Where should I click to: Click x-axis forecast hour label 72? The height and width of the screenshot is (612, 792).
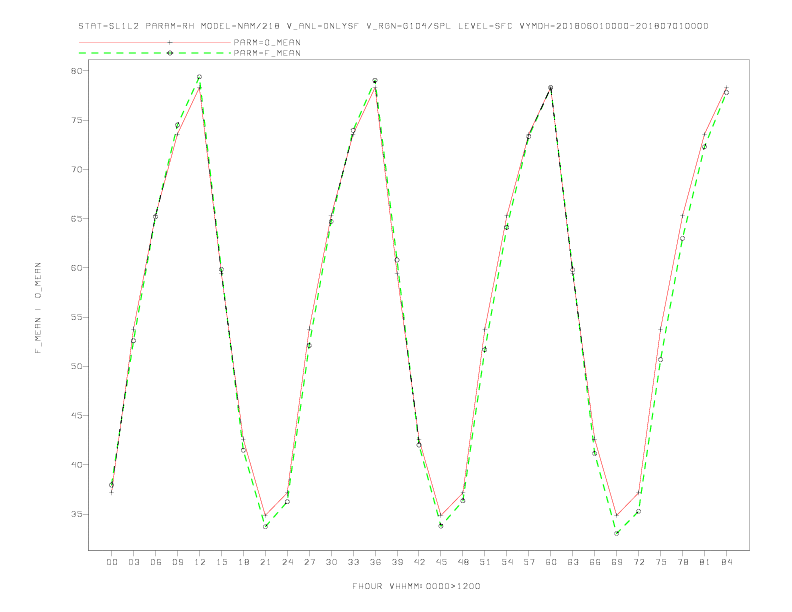639,562
